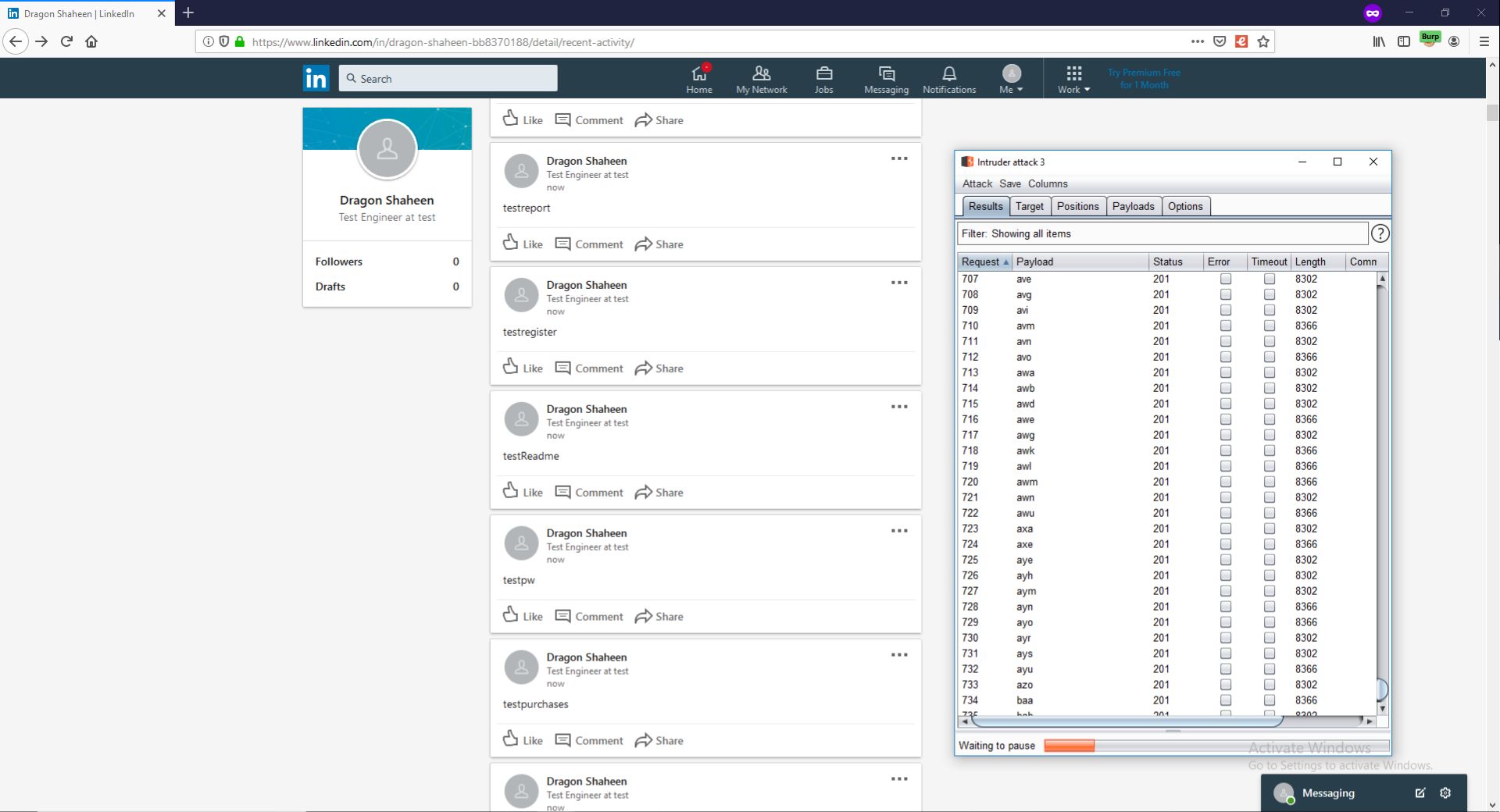
Task: Expand the Work apps dropdown
Action: tap(1074, 79)
